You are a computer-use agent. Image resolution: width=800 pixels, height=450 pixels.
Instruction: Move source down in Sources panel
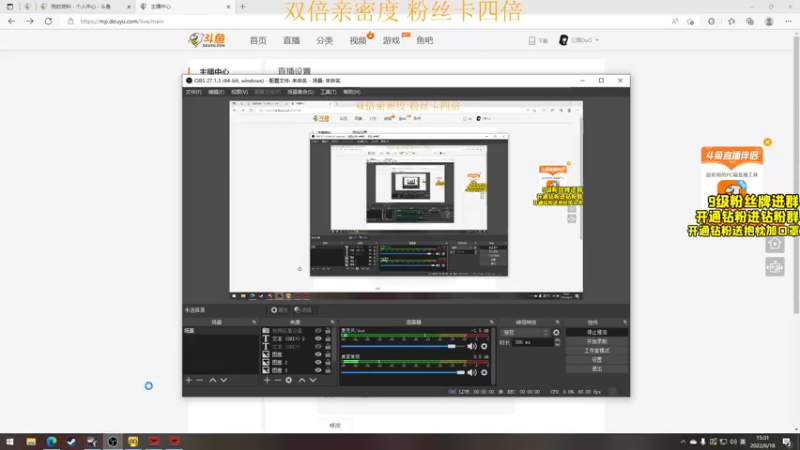click(x=313, y=380)
